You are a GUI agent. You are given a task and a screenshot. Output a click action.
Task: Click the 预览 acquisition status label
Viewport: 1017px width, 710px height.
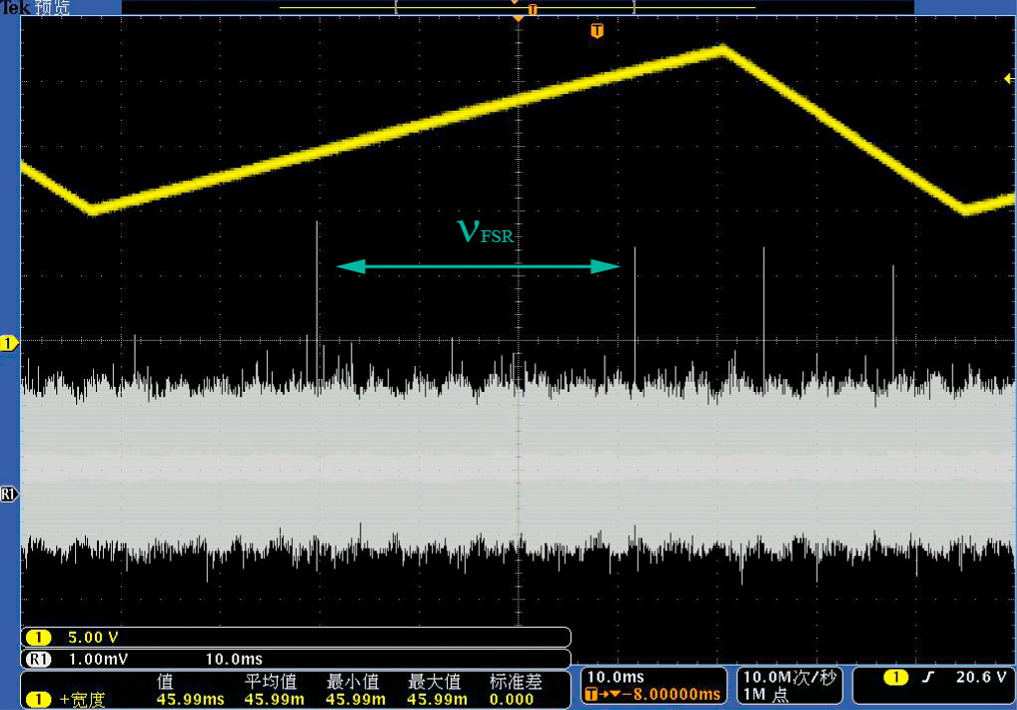[x=51, y=7]
